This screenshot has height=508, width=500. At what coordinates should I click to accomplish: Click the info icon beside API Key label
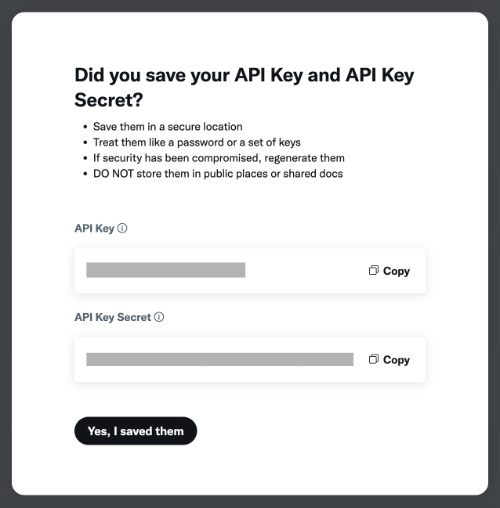[122, 228]
